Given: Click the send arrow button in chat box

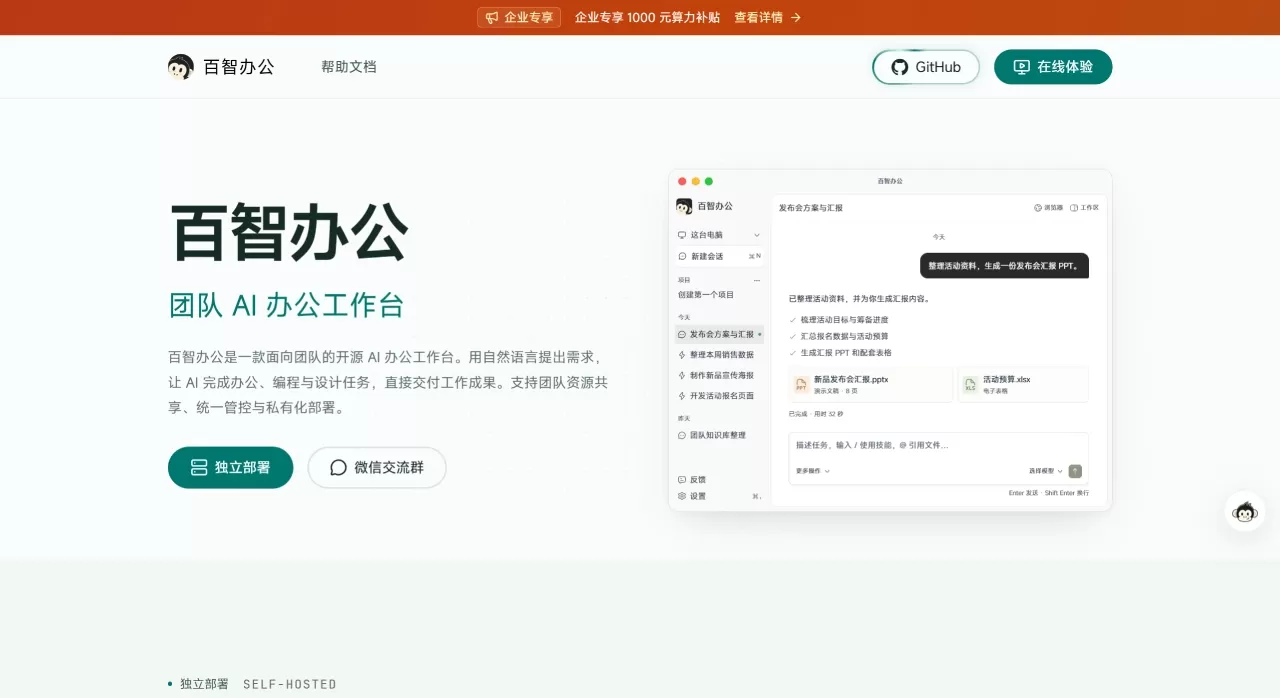Looking at the screenshot, I should (1075, 471).
